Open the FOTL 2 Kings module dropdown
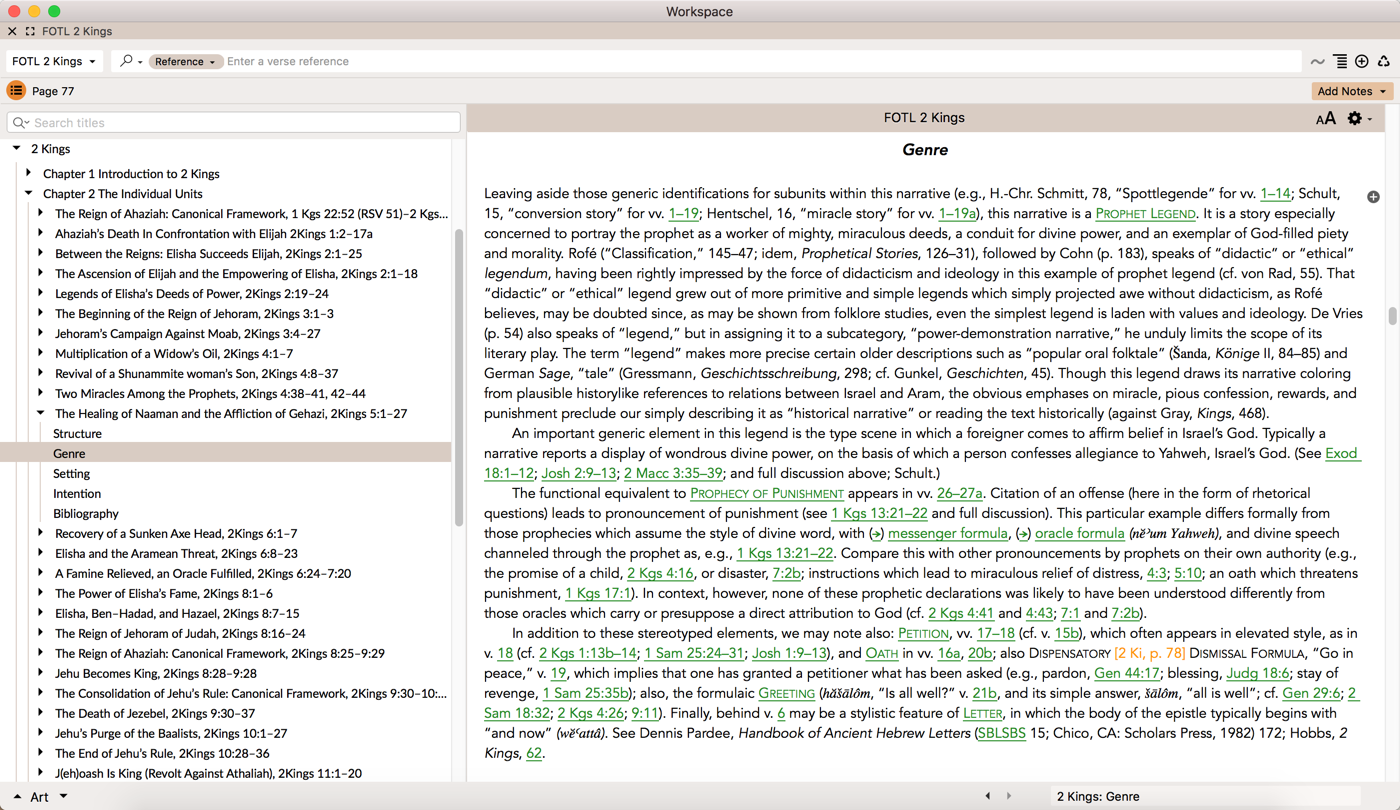The height and width of the screenshot is (810, 1400). (x=54, y=62)
